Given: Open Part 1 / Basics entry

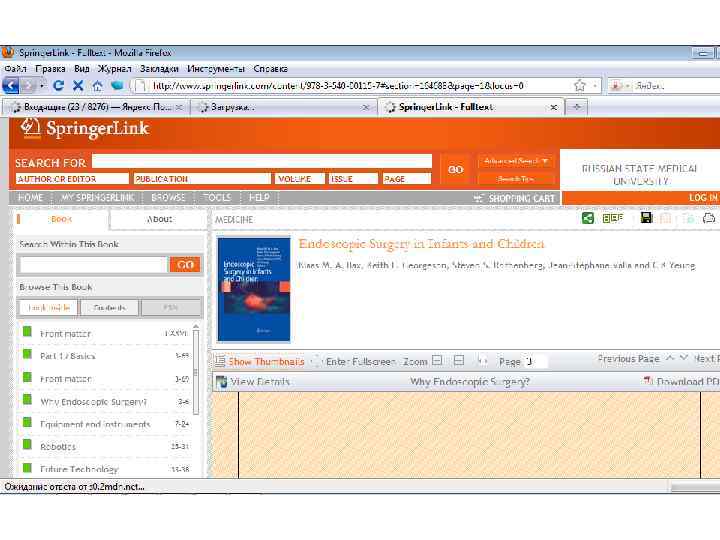Looking at the screenshot, I should click(68, 356).
